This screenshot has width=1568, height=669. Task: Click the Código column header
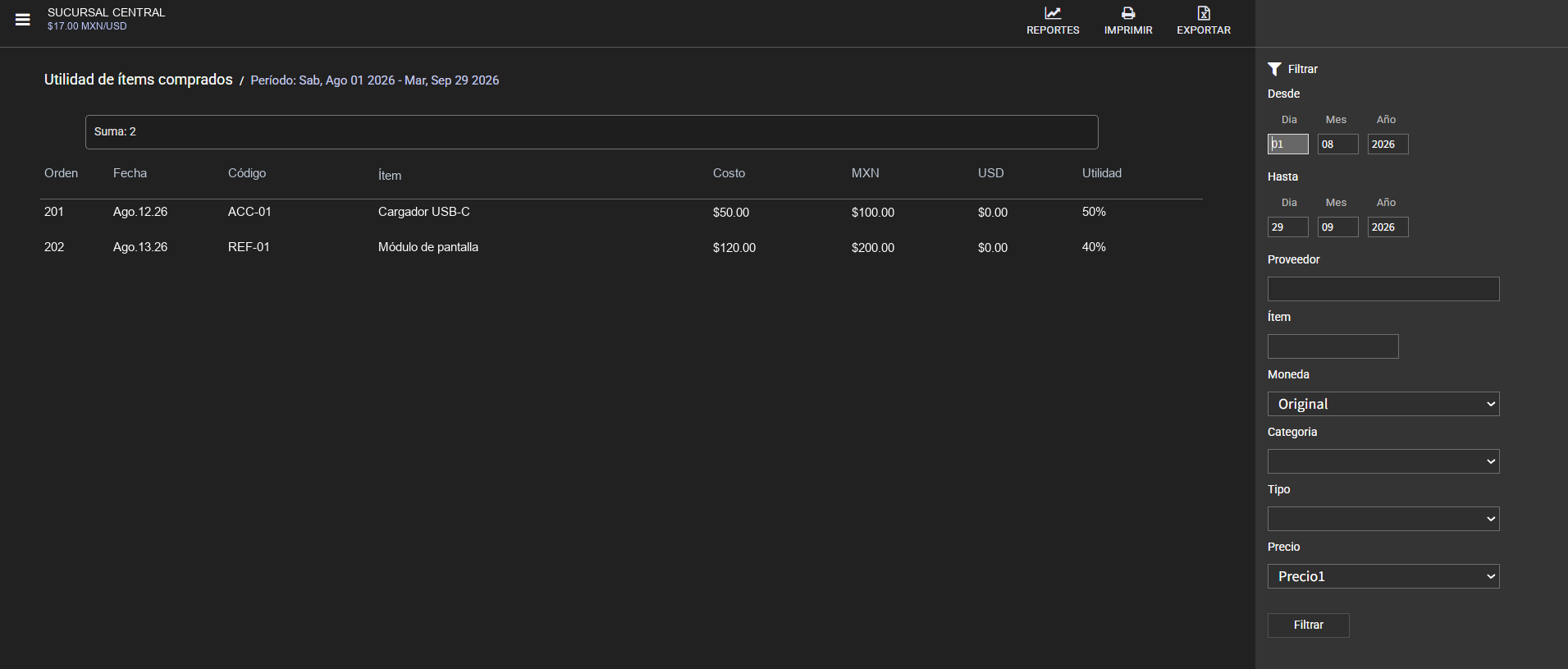coord(247,173)
